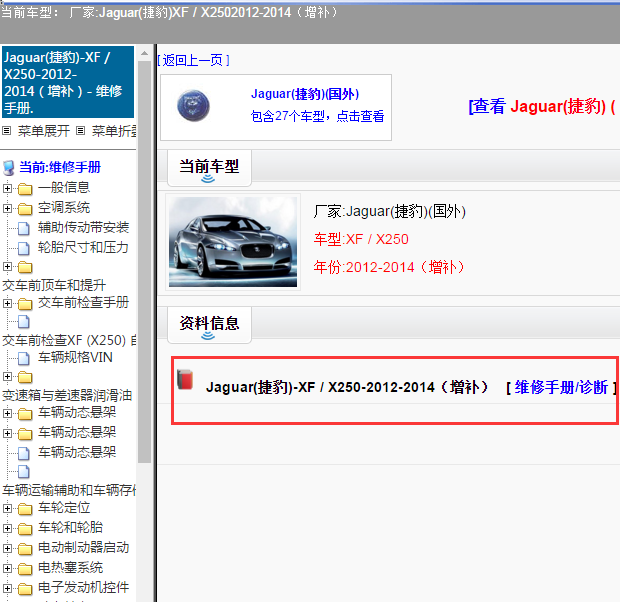
Task: Click the 厂家:Jaguar(捷豹)(国外) text
Action: click(389, 212)
